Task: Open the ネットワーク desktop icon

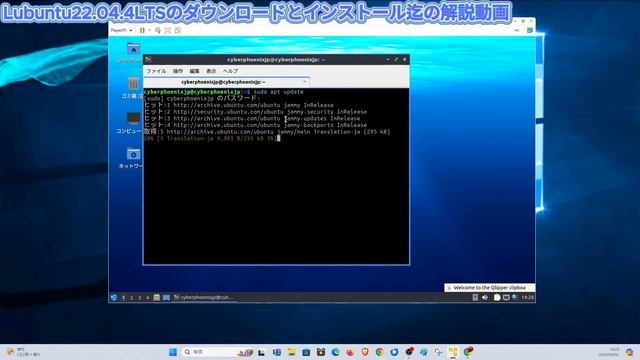Action: coord(133,154)
